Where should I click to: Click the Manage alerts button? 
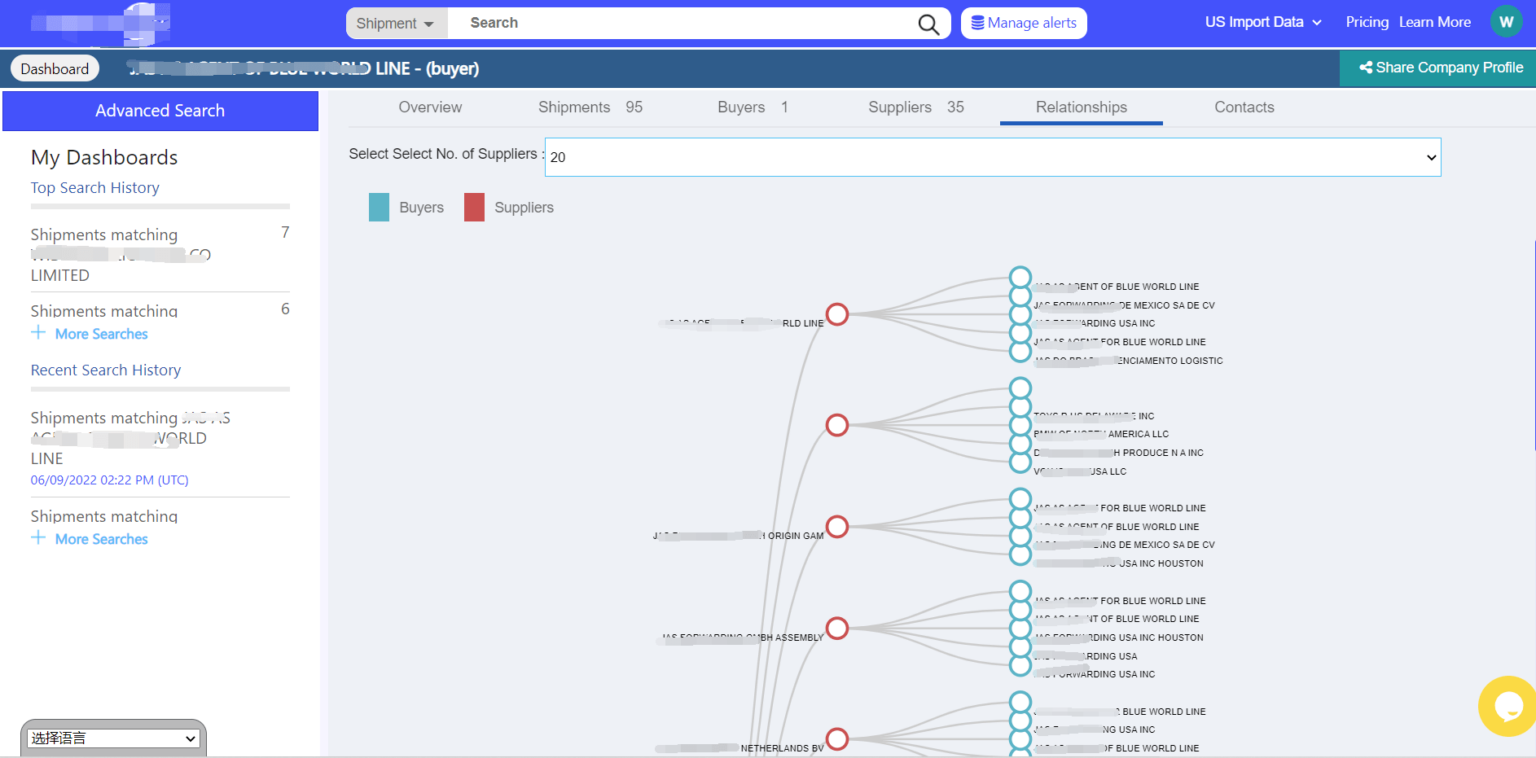tap(1023, 23)
